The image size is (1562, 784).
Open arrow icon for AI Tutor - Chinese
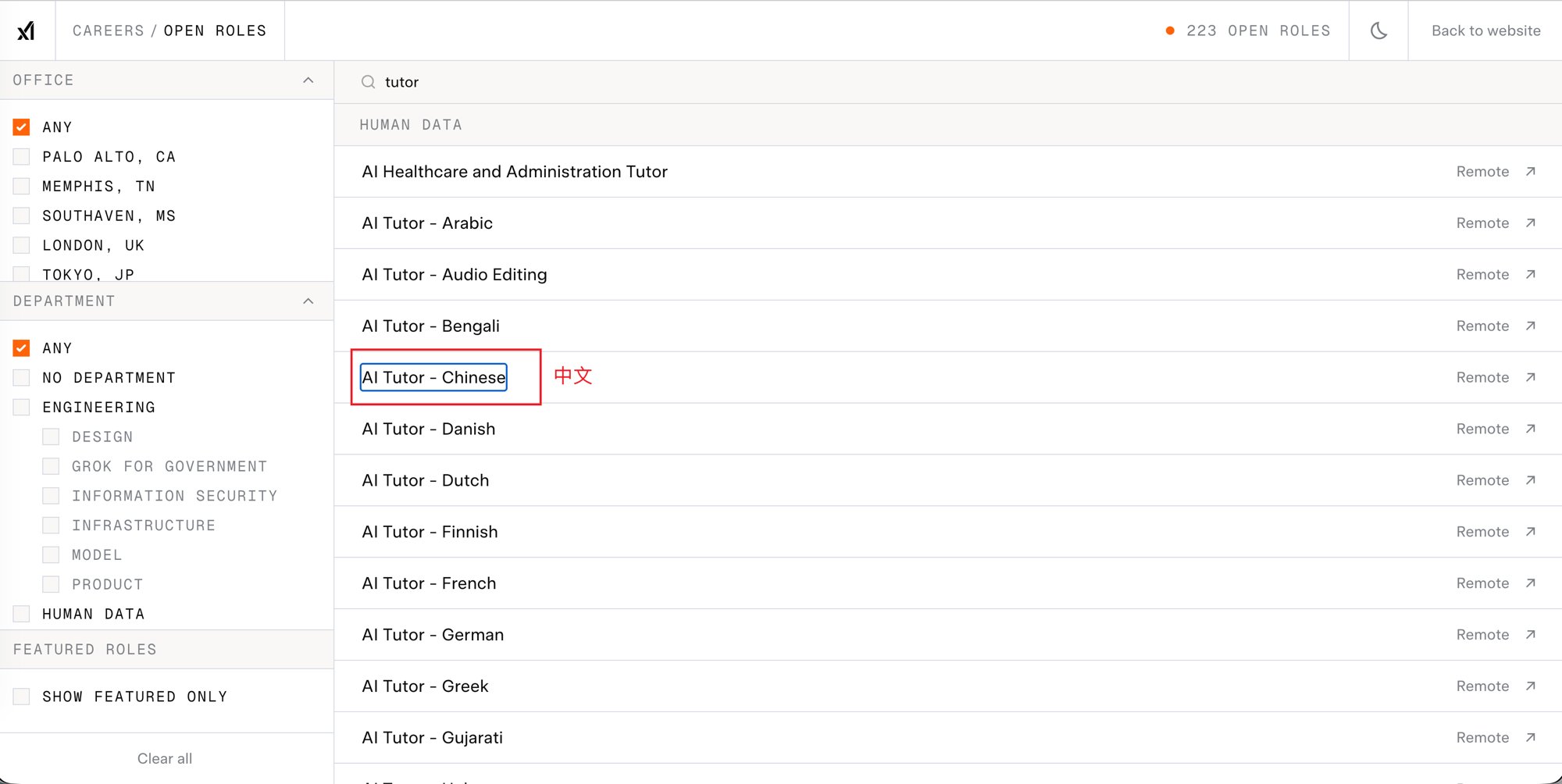point(1531,377)
